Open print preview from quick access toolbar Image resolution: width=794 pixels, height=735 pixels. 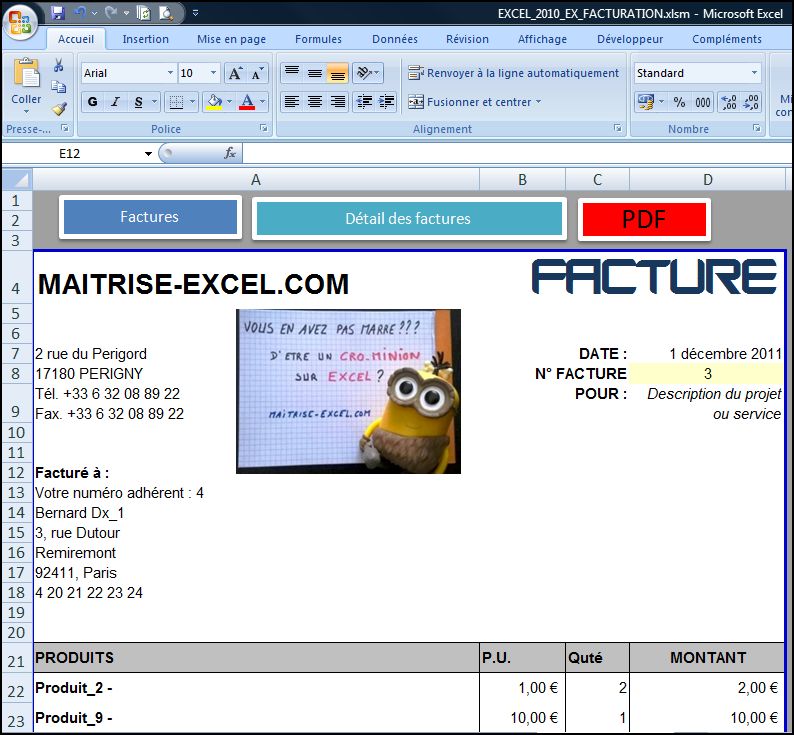click(166, 14)
